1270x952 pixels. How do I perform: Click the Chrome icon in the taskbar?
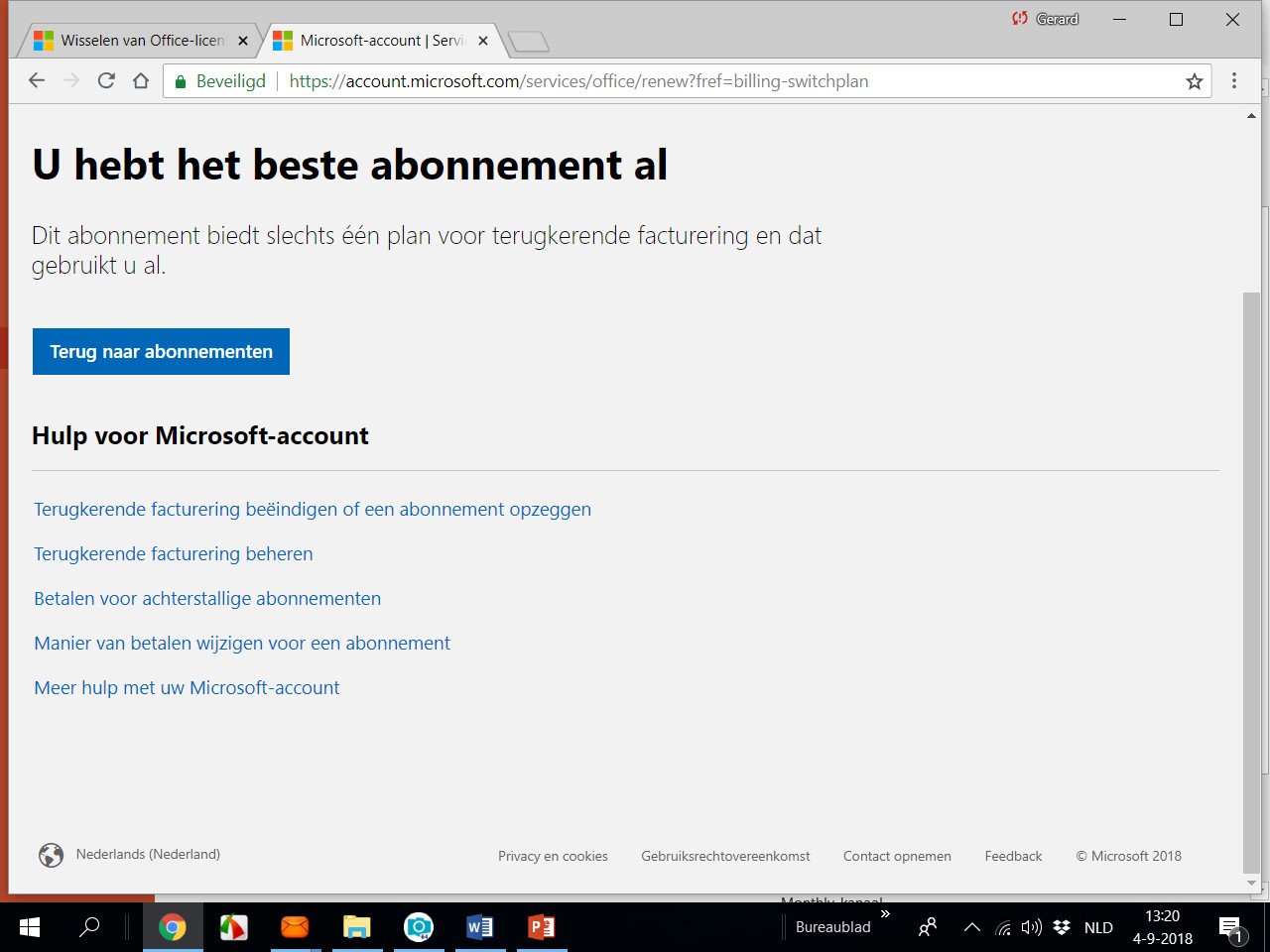172,927
